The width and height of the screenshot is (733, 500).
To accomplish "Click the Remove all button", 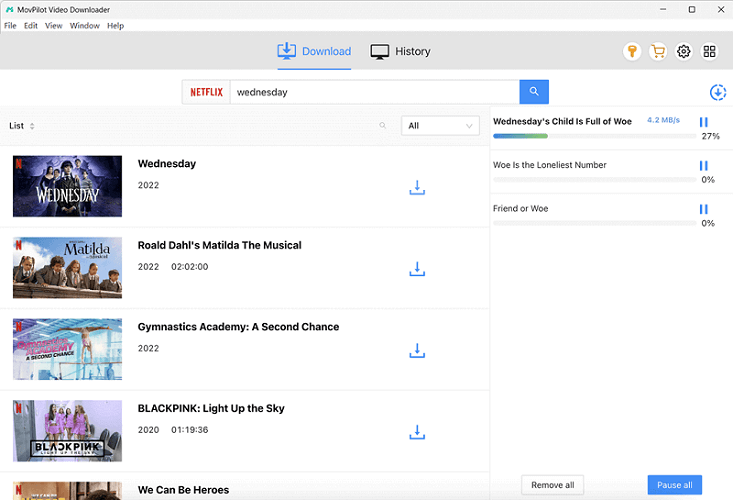I will [553, 485].
